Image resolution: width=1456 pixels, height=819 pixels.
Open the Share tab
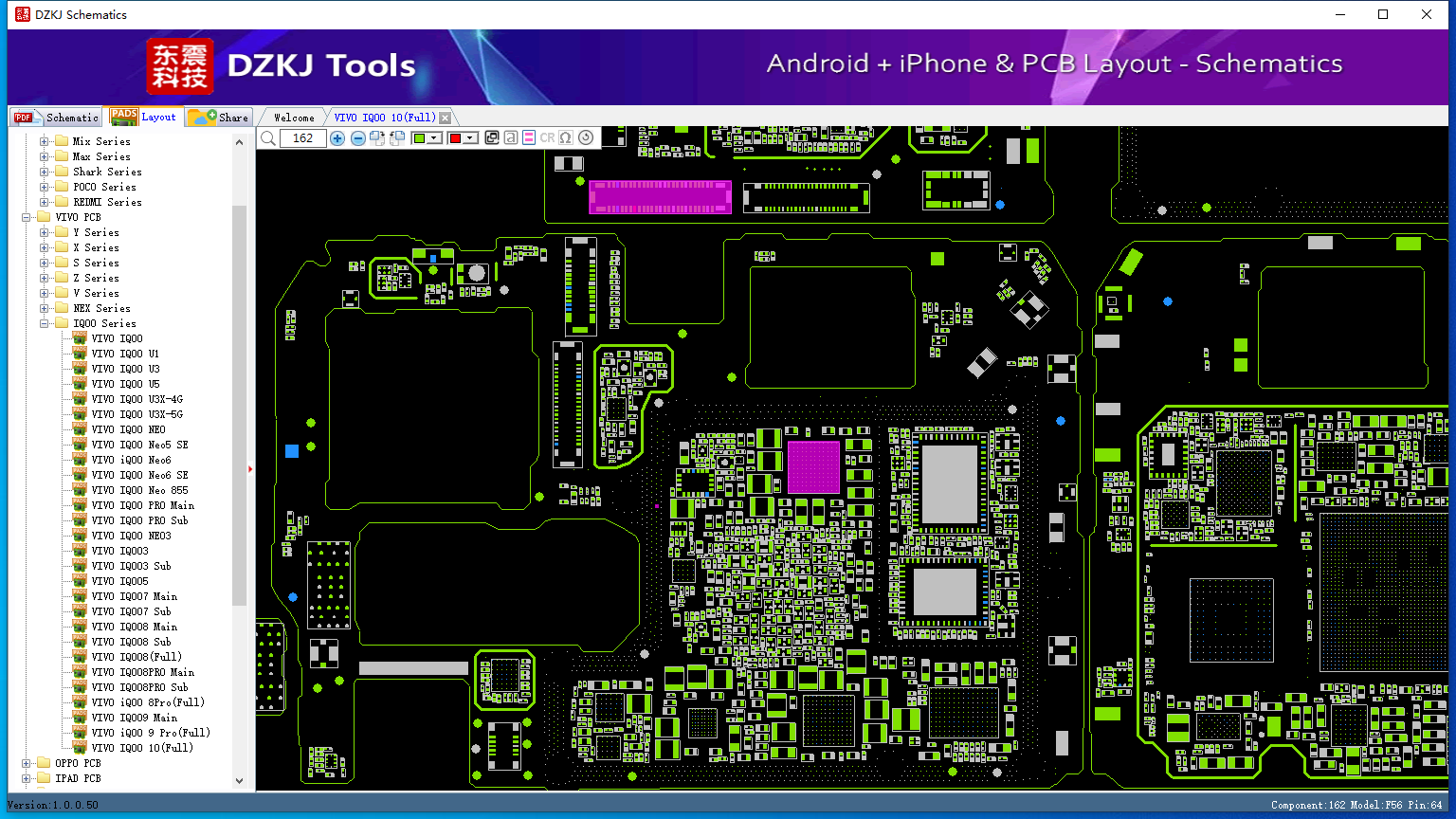pyautogui.click(x=218, y=117)
